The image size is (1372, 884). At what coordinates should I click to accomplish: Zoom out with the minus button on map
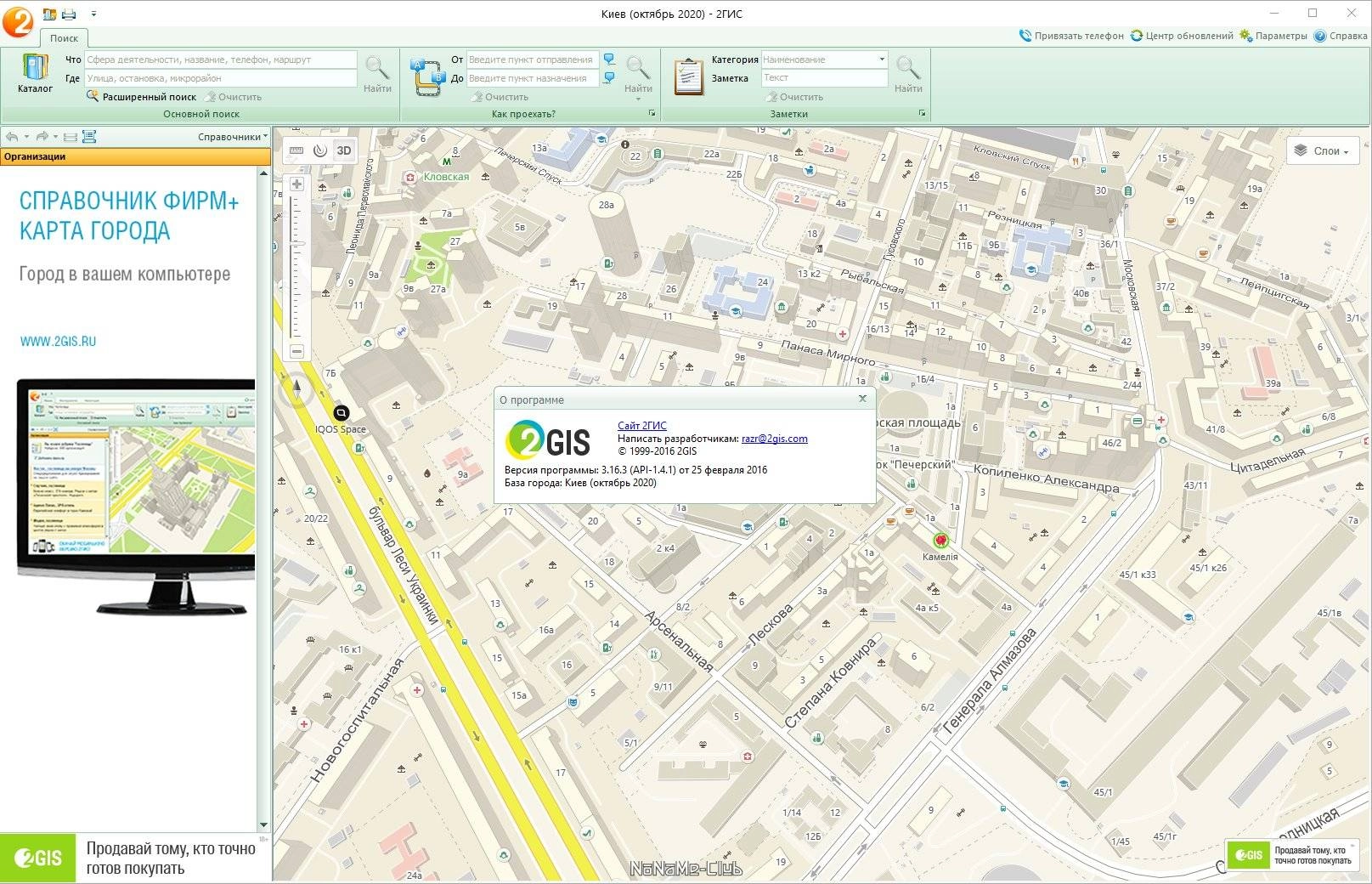coord(296,351)
